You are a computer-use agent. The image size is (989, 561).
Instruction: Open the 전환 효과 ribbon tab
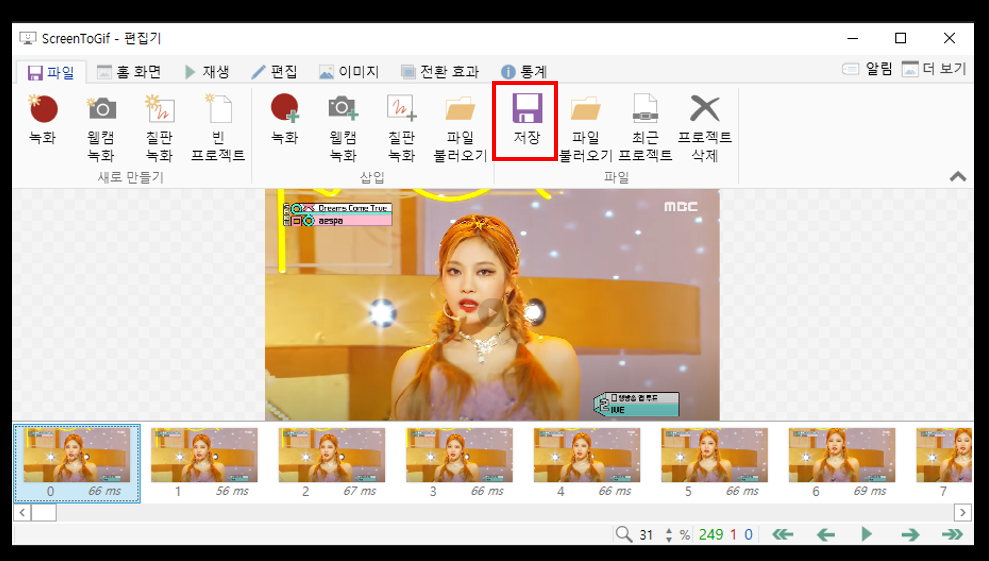click(440, 72)
